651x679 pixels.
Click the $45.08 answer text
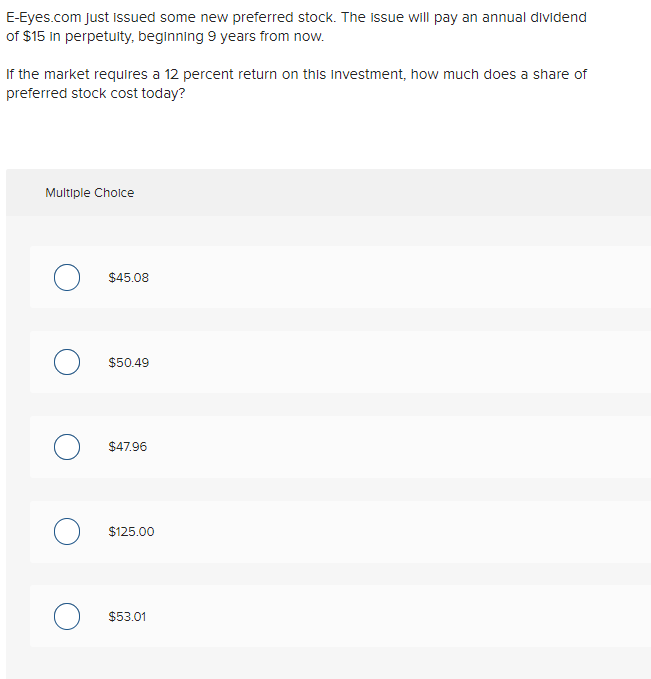128,277
